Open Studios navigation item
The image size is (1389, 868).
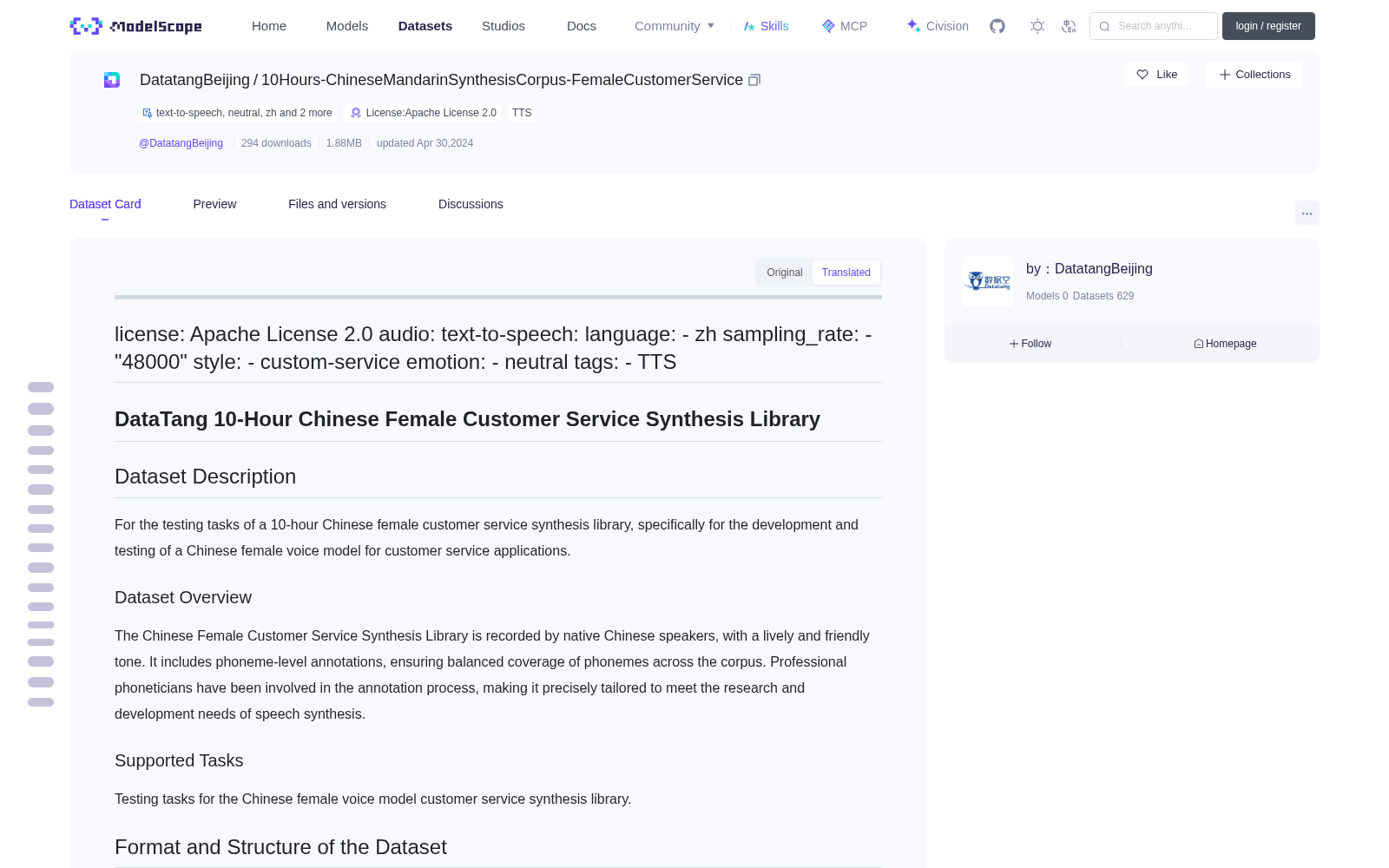pos(504,26)
